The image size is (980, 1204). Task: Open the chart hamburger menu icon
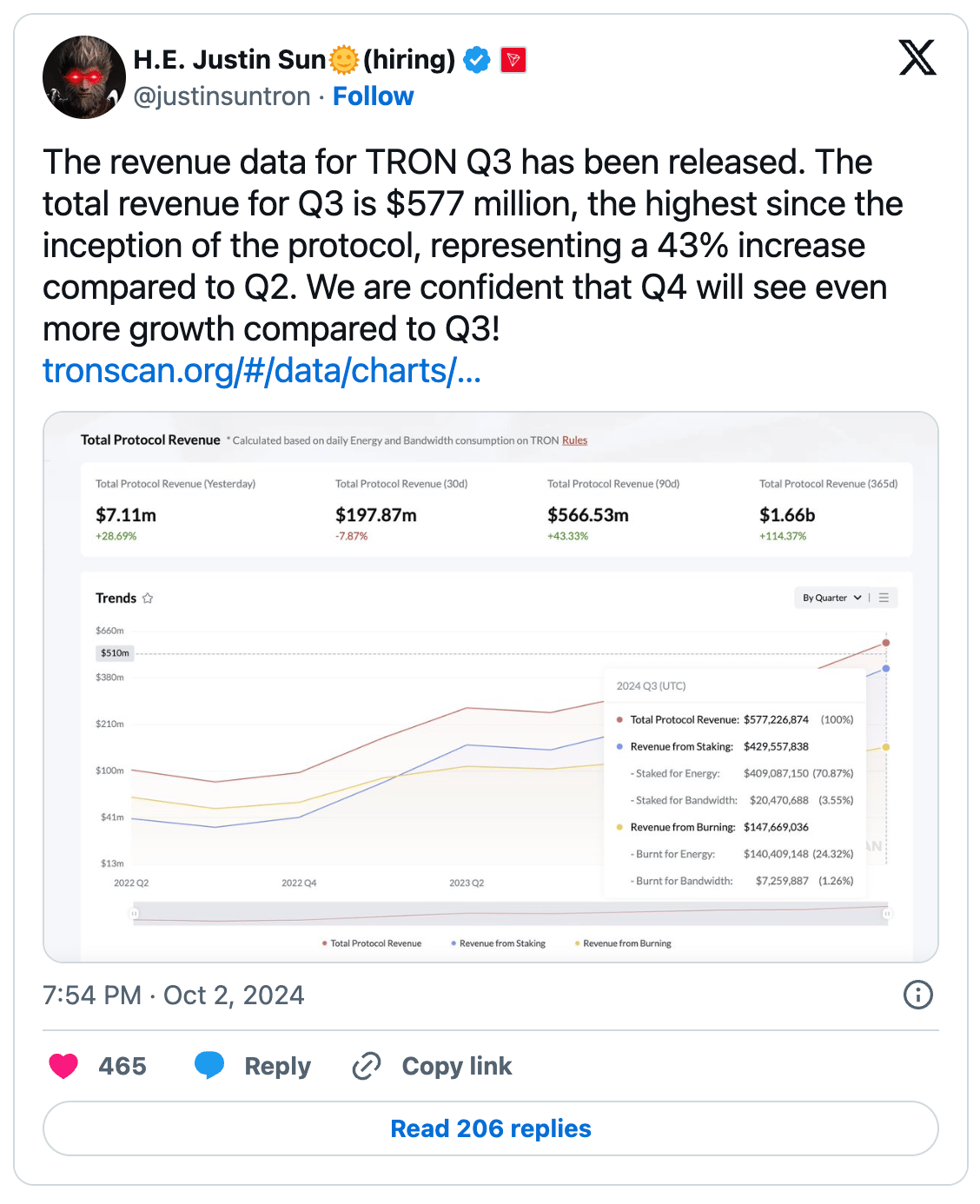pos(884,598)
